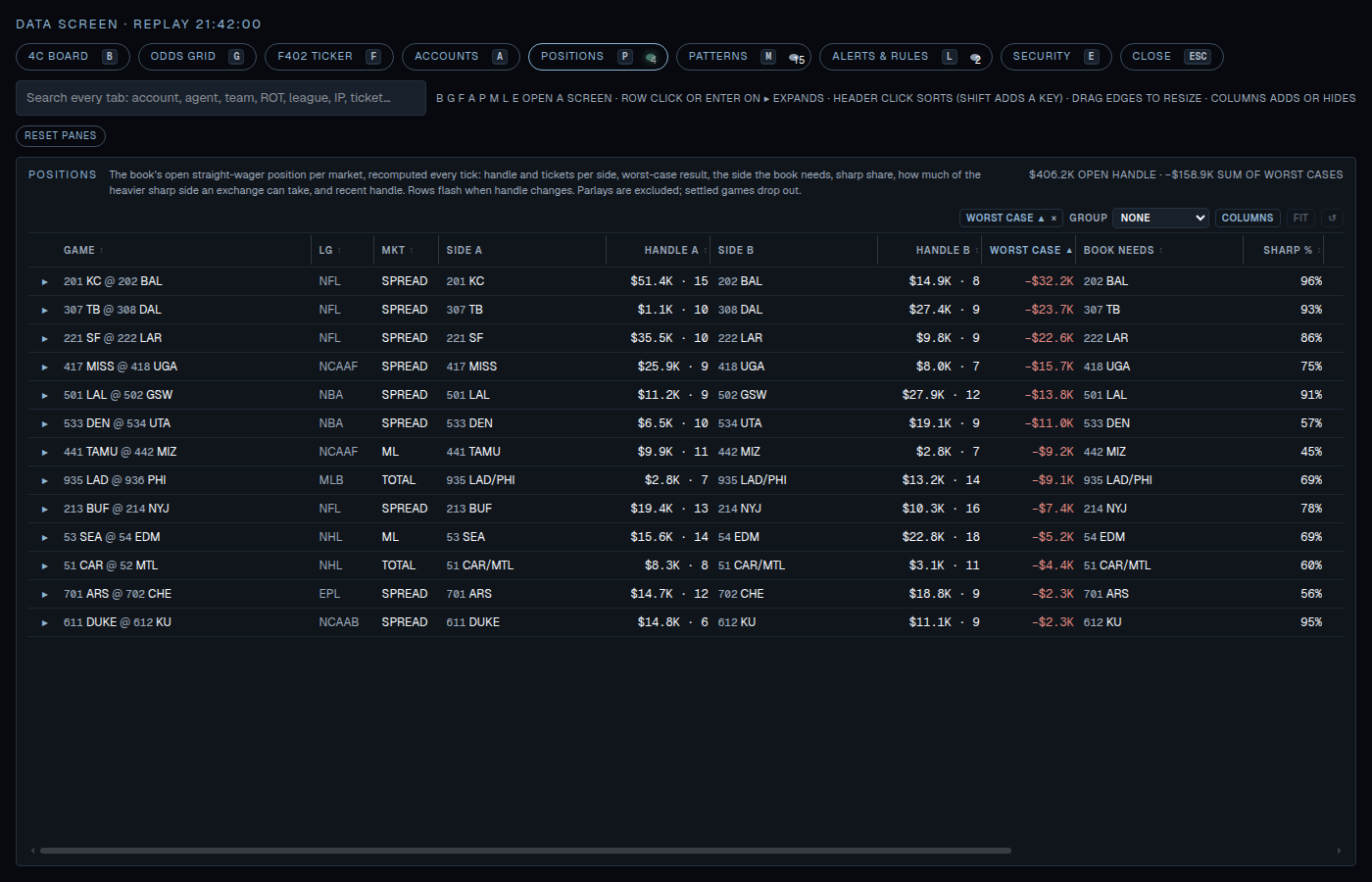
Task: Click the indicator dot on Positions tab
Action: [x=651, y=58]
